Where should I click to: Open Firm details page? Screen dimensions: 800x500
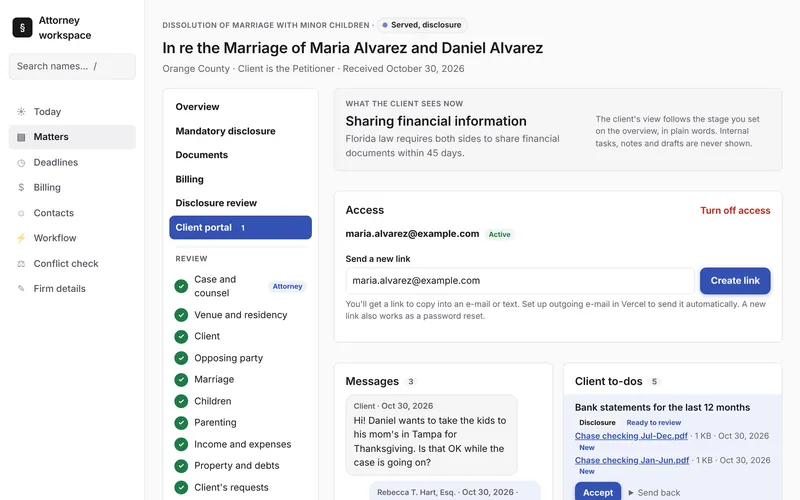click(x=72, y=289)
